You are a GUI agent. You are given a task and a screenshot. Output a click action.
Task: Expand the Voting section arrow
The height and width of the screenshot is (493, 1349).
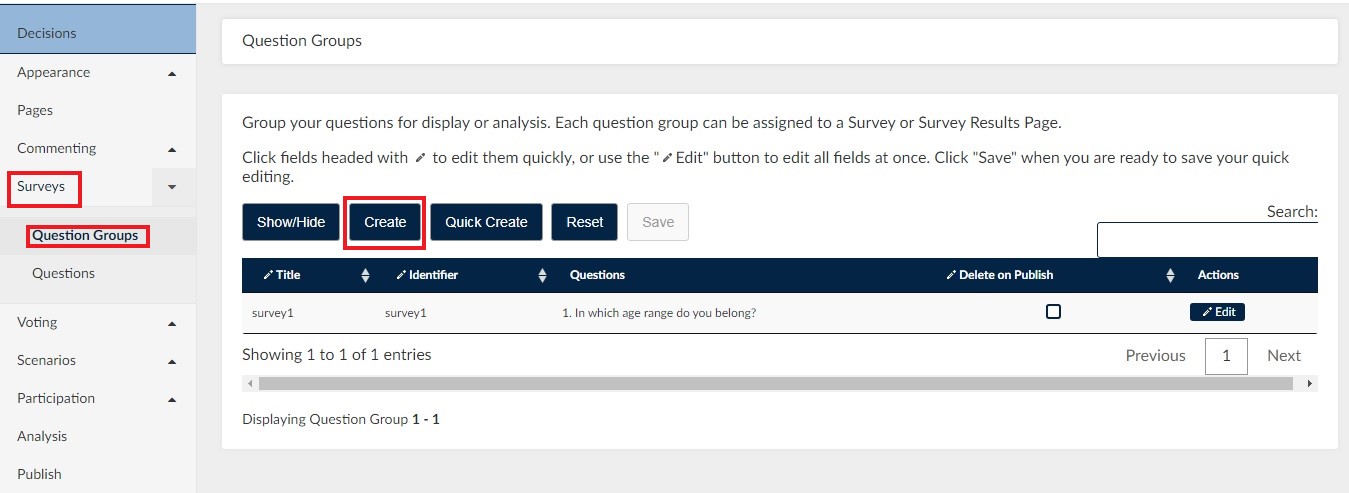pos(172,323)
